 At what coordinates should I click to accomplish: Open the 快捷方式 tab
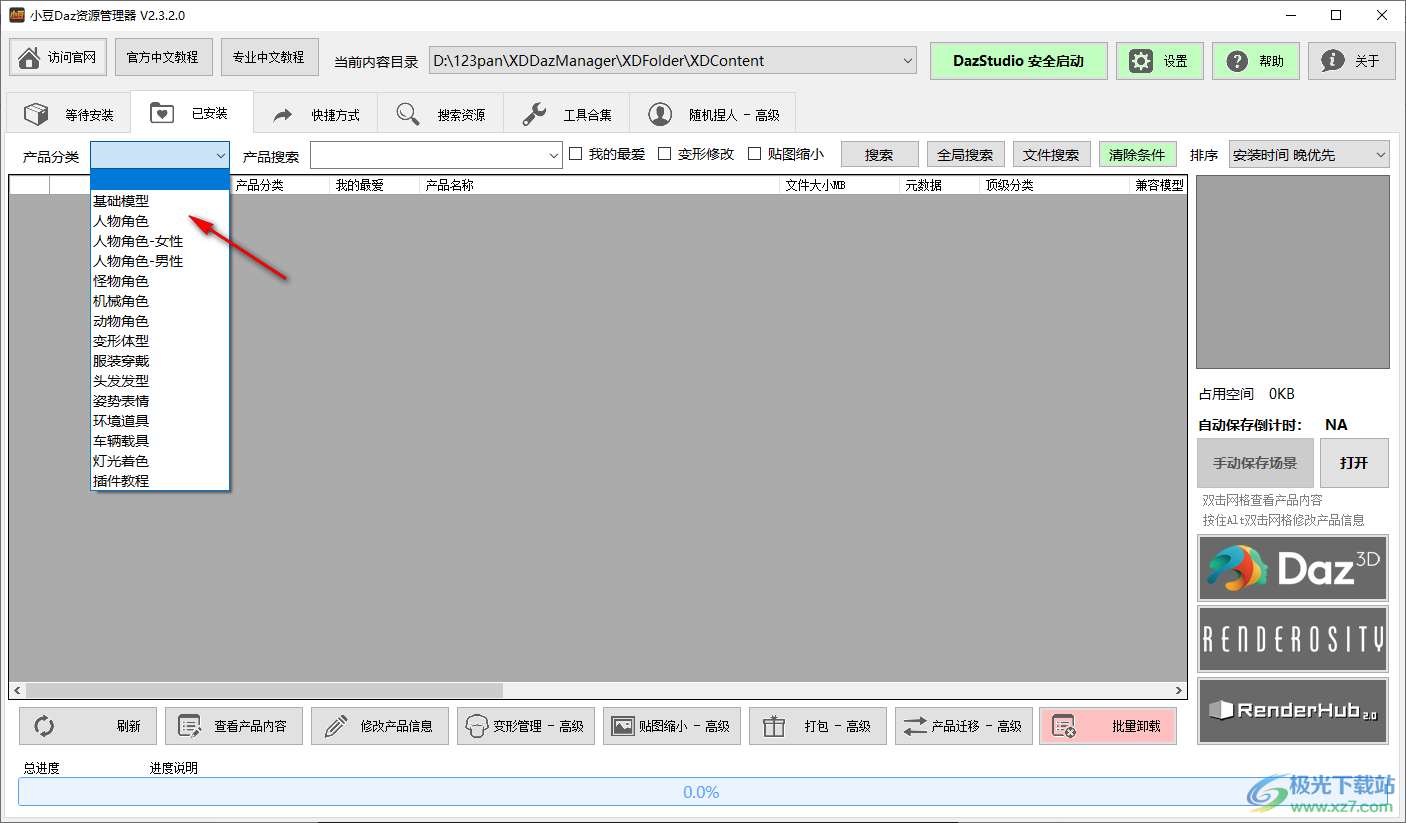pyautogui.click(x=315, y=114)
